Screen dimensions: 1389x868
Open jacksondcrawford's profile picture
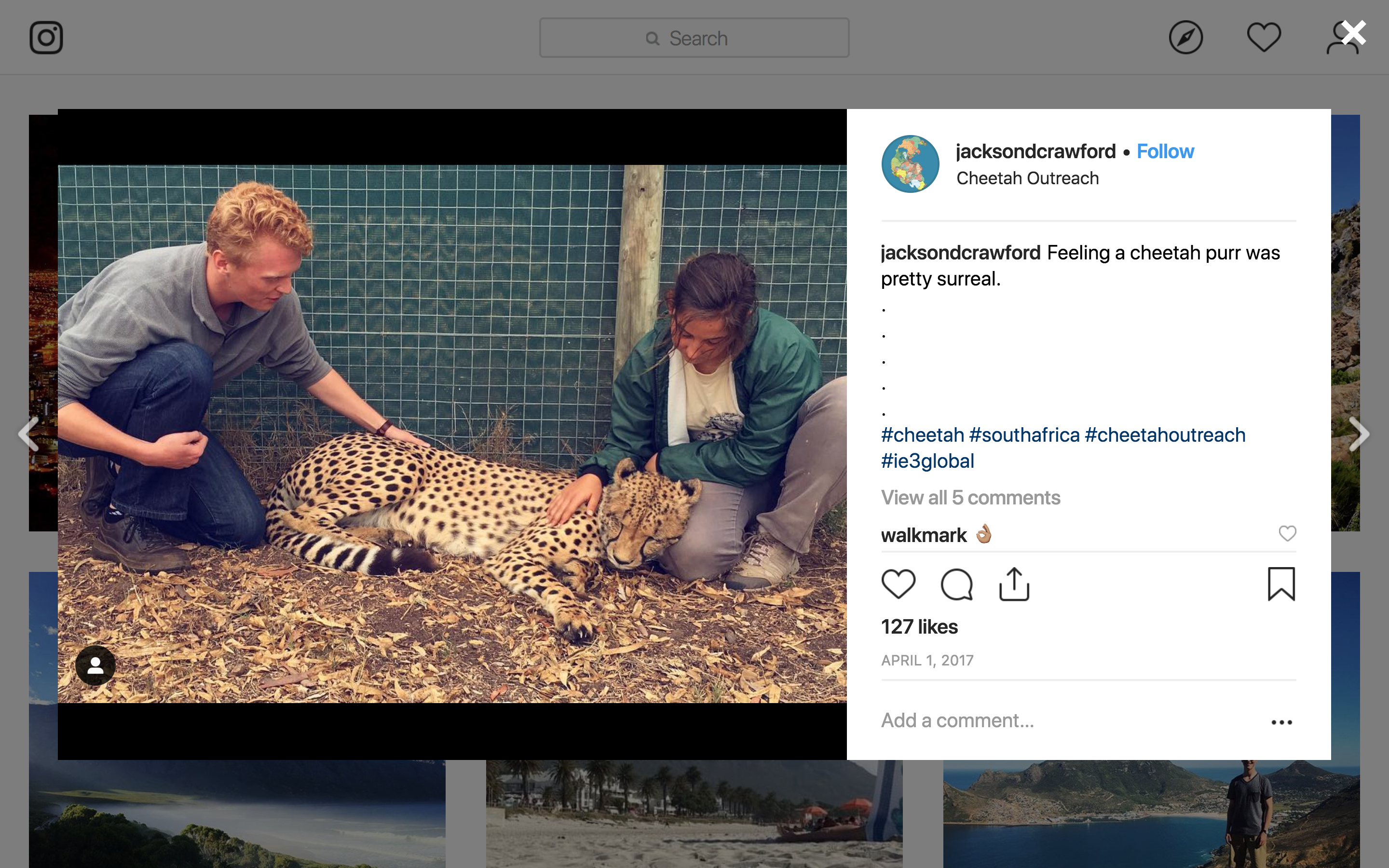910,164
